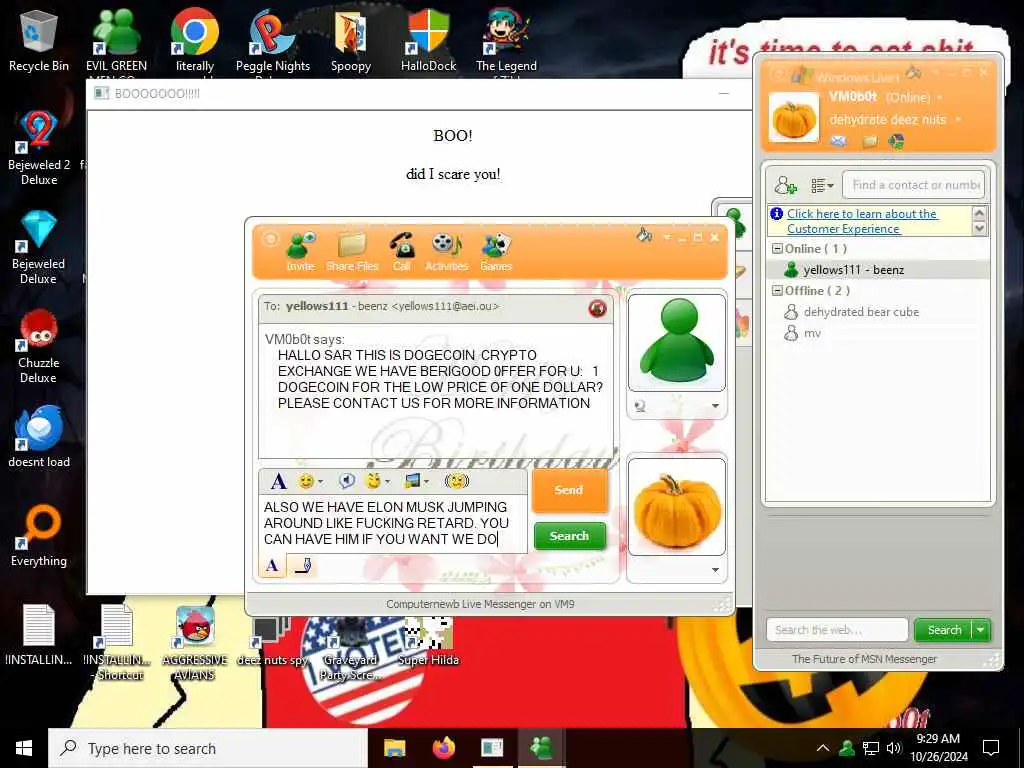Open Bejeweled 2 Deluxe shortcut

[39, 148]
